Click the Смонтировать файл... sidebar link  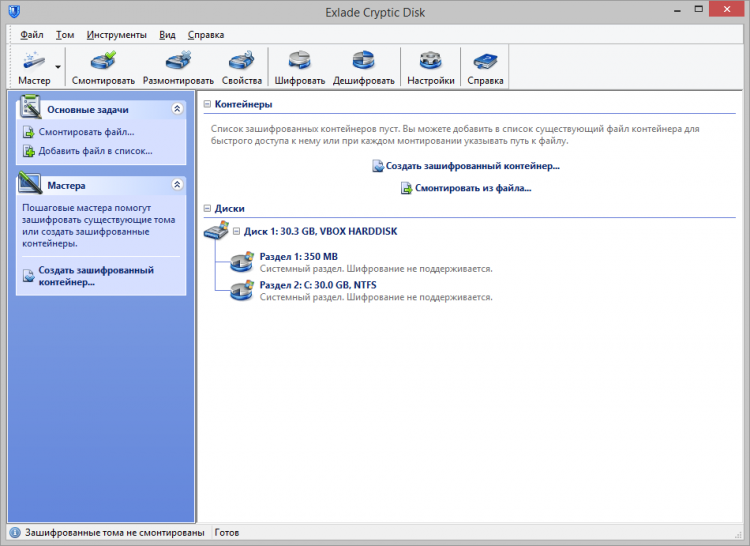(x=87, y=131)
